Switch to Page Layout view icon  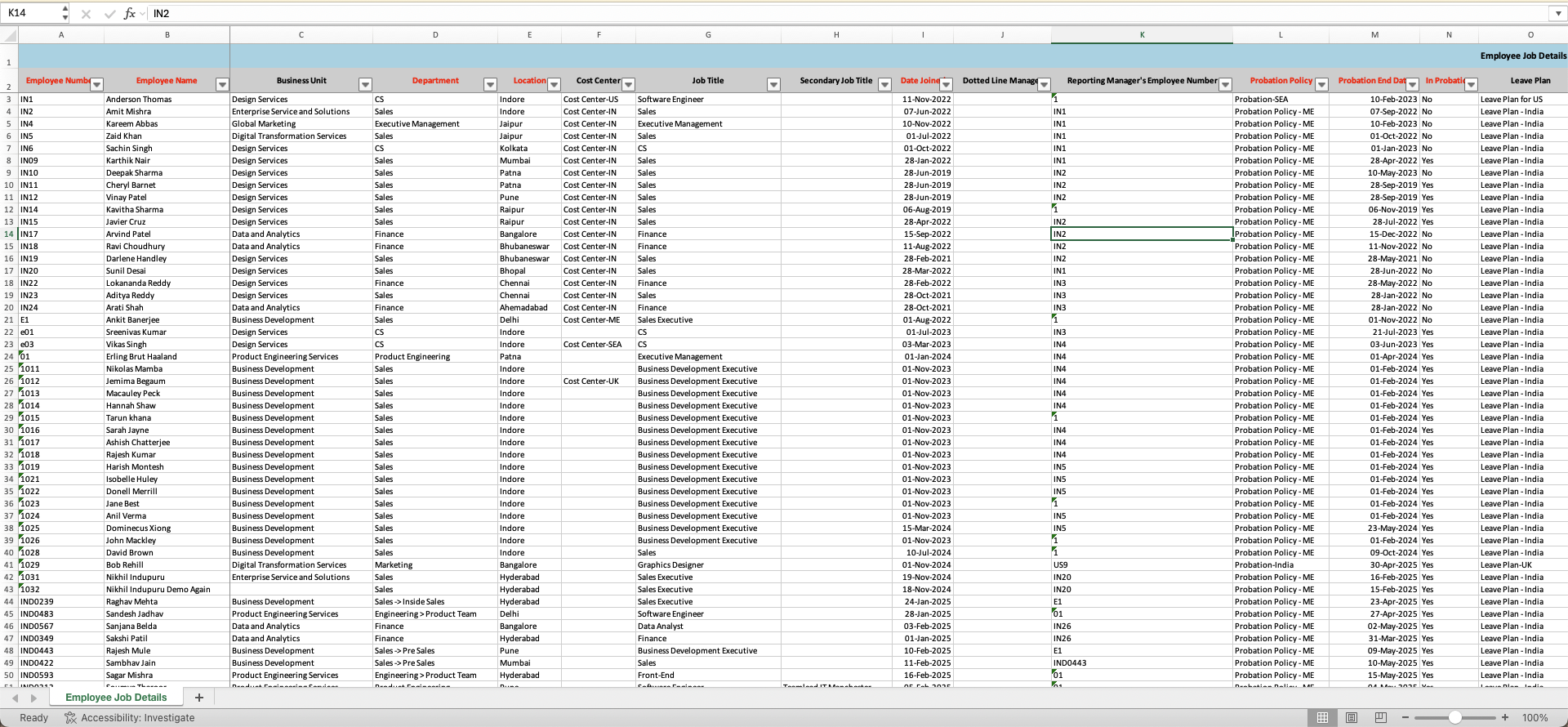tap(1352, 718)
